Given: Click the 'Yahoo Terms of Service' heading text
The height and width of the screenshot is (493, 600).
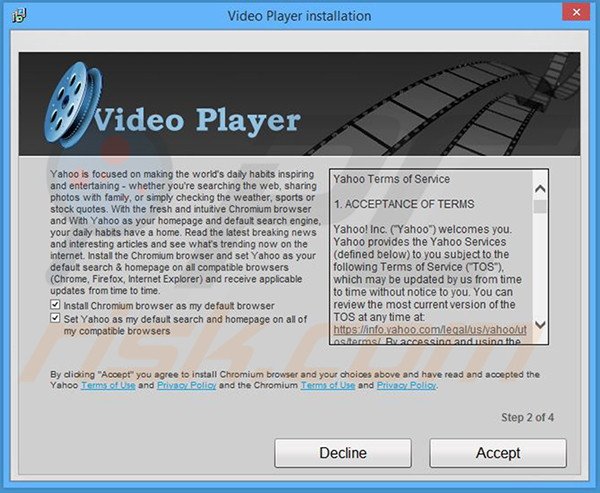Looking at the screenshot, I should coord(391,179).
